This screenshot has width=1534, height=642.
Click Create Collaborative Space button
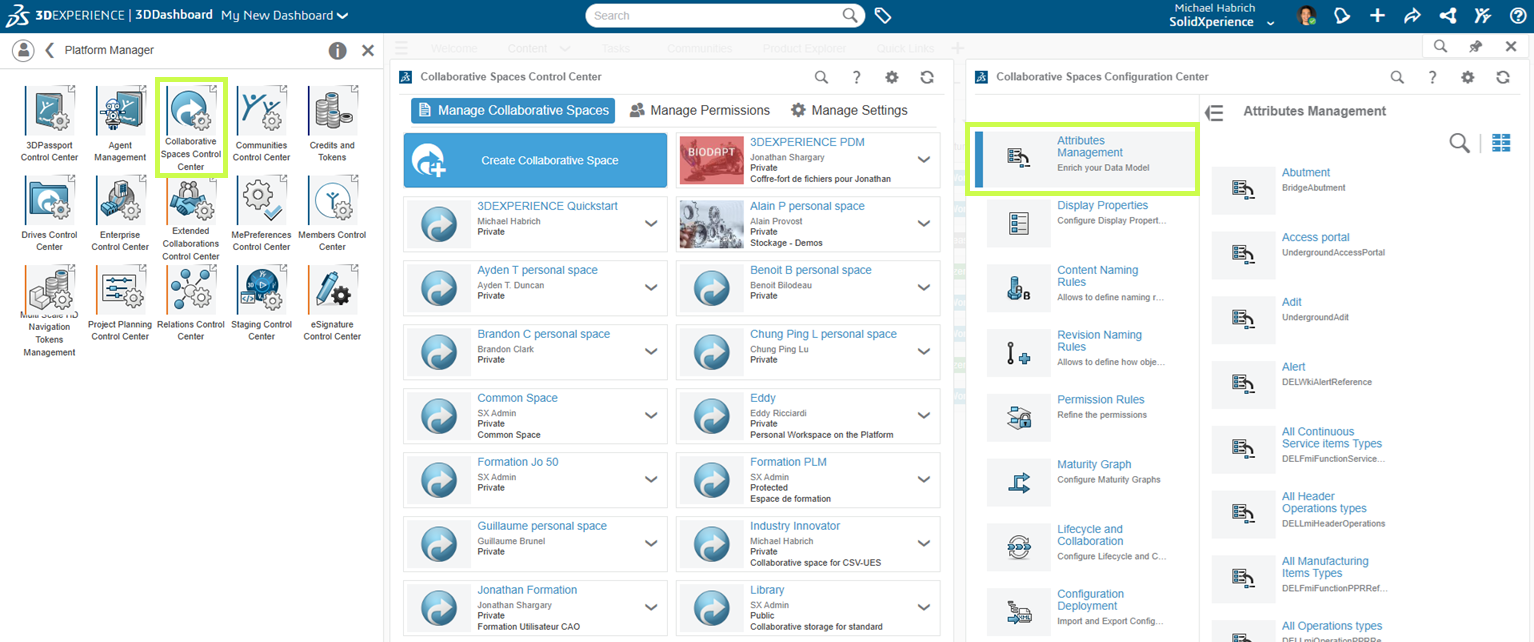(x=535, y=160)
